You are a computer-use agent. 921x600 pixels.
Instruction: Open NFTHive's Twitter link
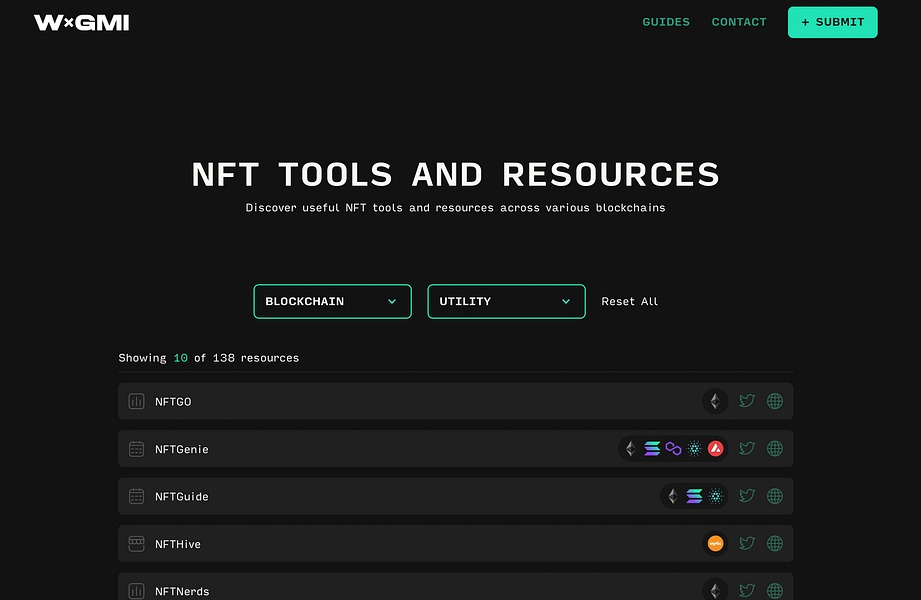(747, 543)
